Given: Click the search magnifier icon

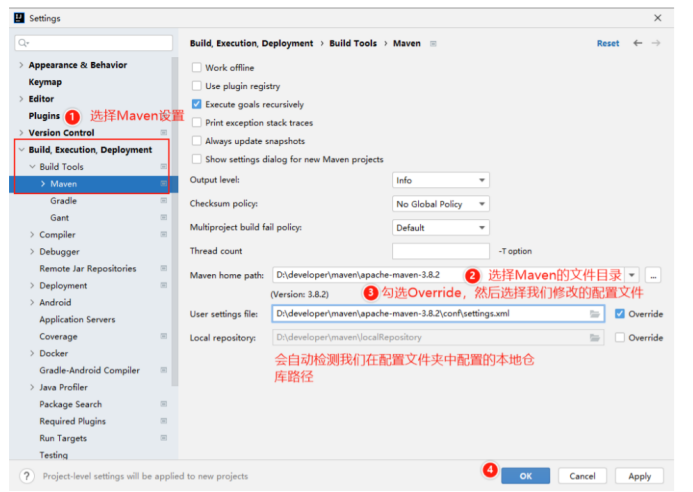Looking at the screenshot, I should 23,43.
